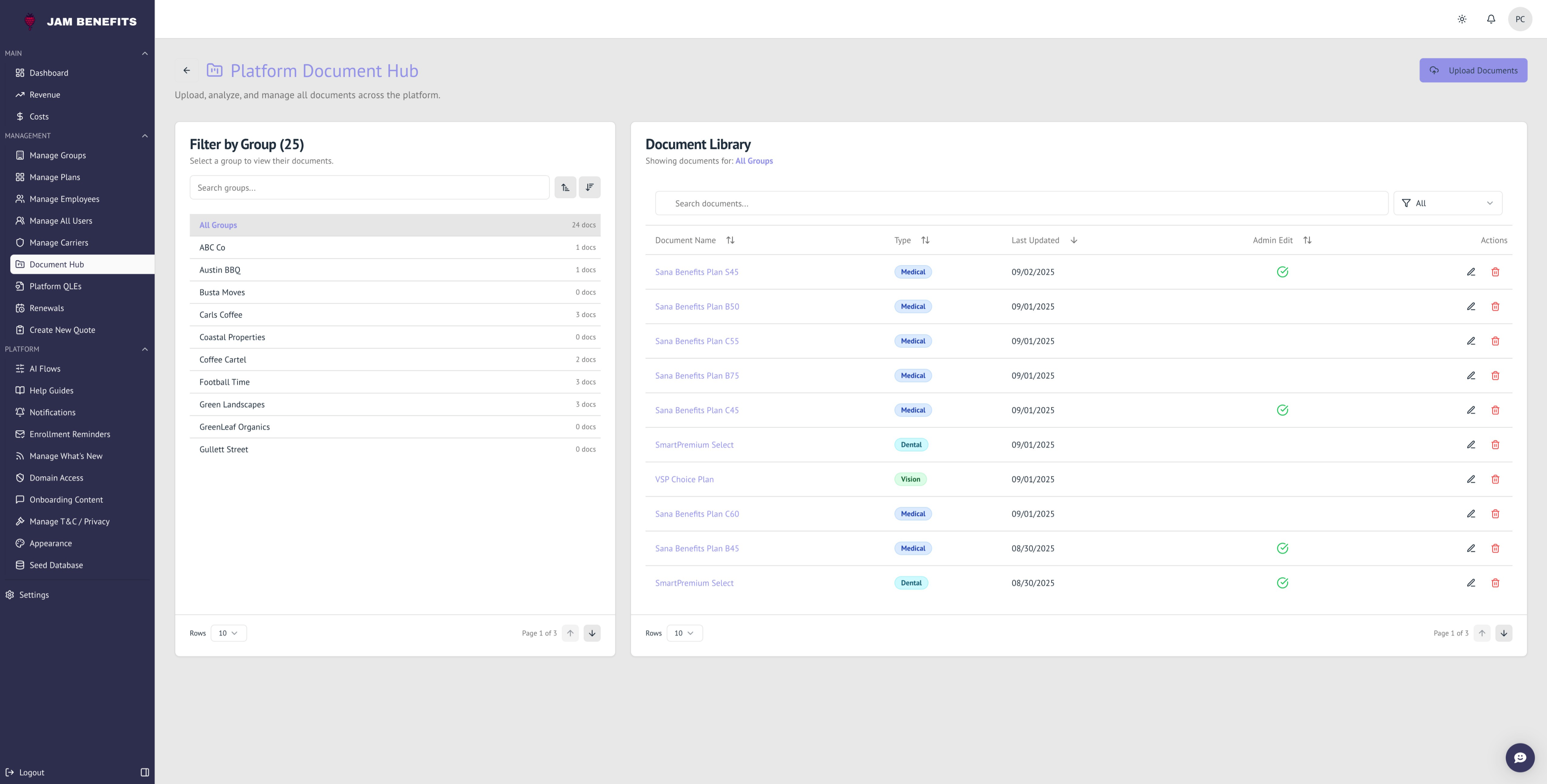
Task: Go to next page of Document Library
Action: coord(1503,633)
